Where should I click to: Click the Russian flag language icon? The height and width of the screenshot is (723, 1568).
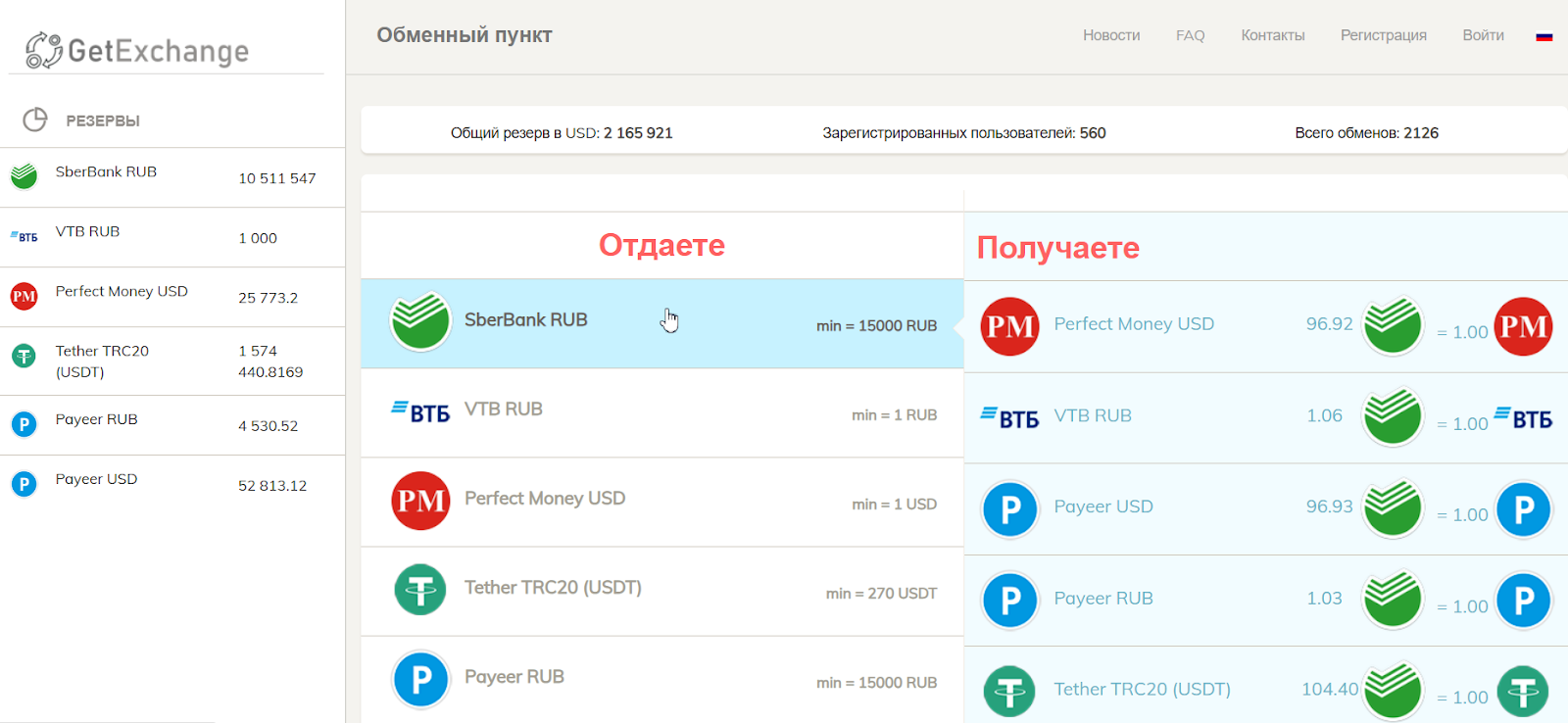pyautogui.click(x=1544, y=36)
